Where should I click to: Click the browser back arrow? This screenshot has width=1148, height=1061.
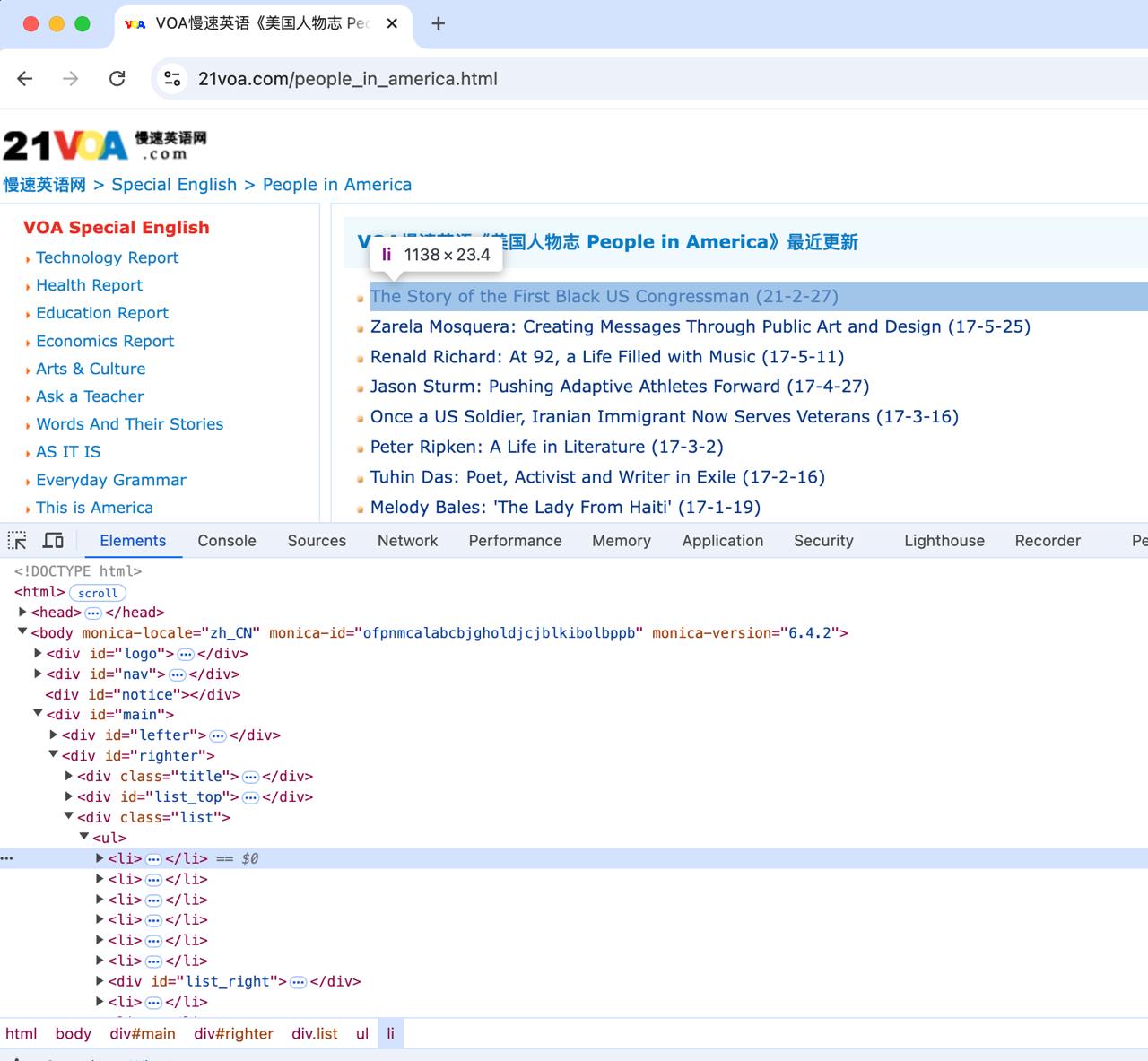[25, 79]
